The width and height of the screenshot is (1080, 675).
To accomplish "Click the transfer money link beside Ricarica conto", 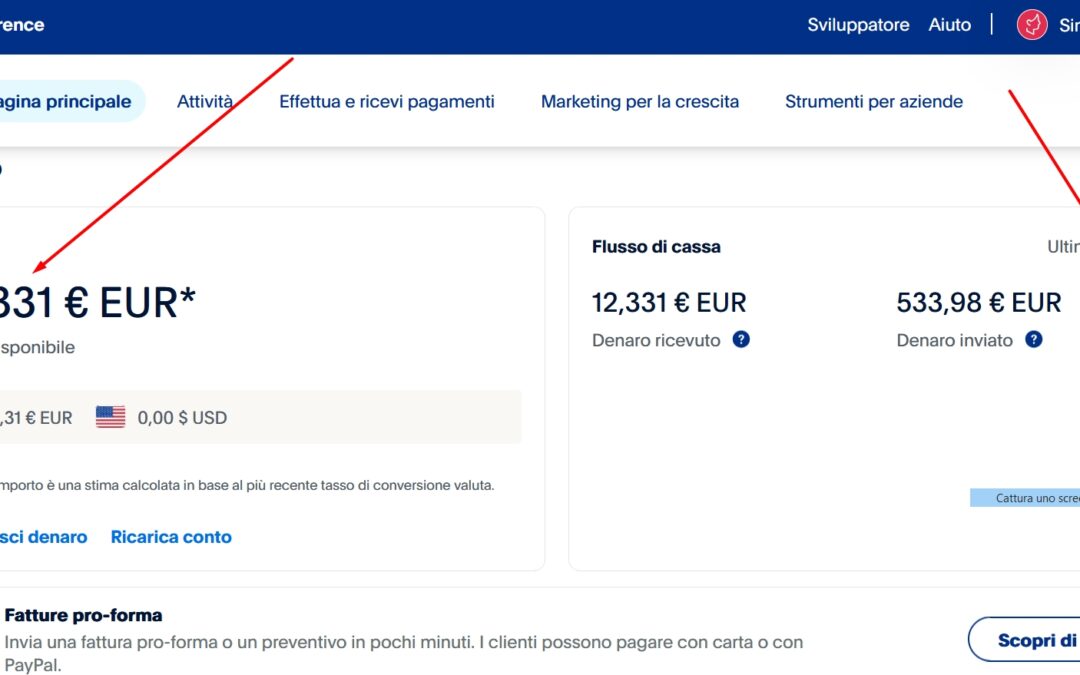I will pyautogui.click(x=43, y=537).
